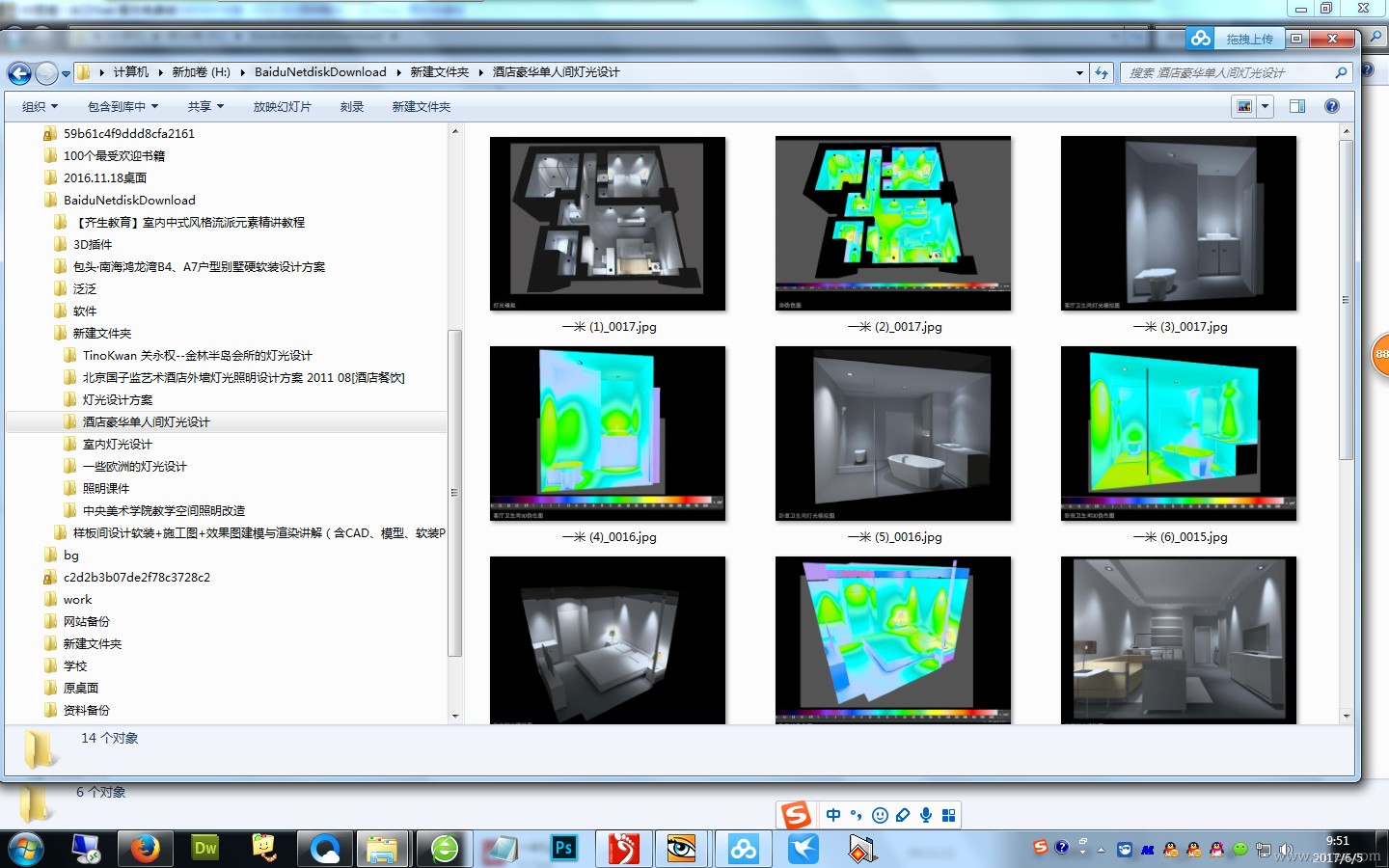Viewport: 1389px width, 868px height.
Task: Launch Firefox from the taskbar
Action: click(145, 849)
